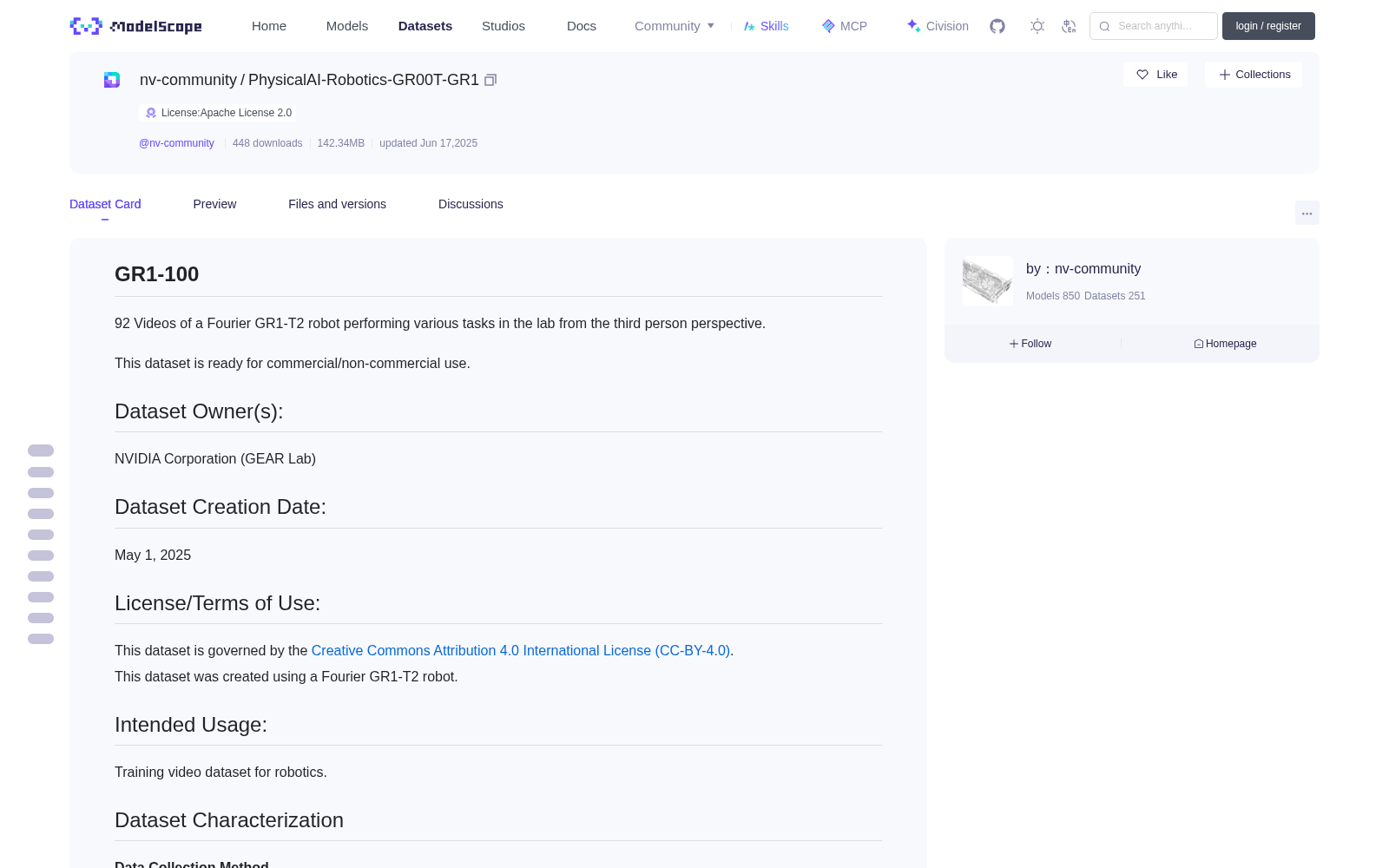Click the 'Dataset Characterization' heading
Screen dimensions: 1389x868
pos(229,820)
